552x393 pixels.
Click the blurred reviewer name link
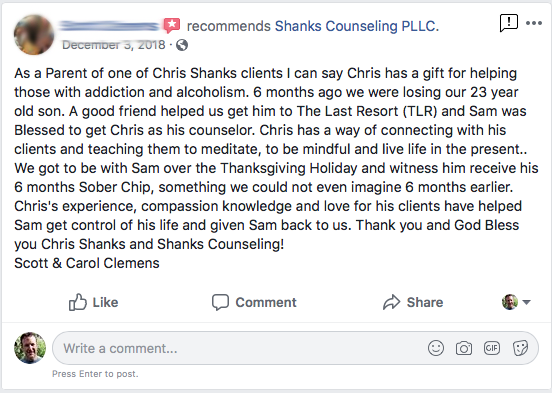coord(109,26)
